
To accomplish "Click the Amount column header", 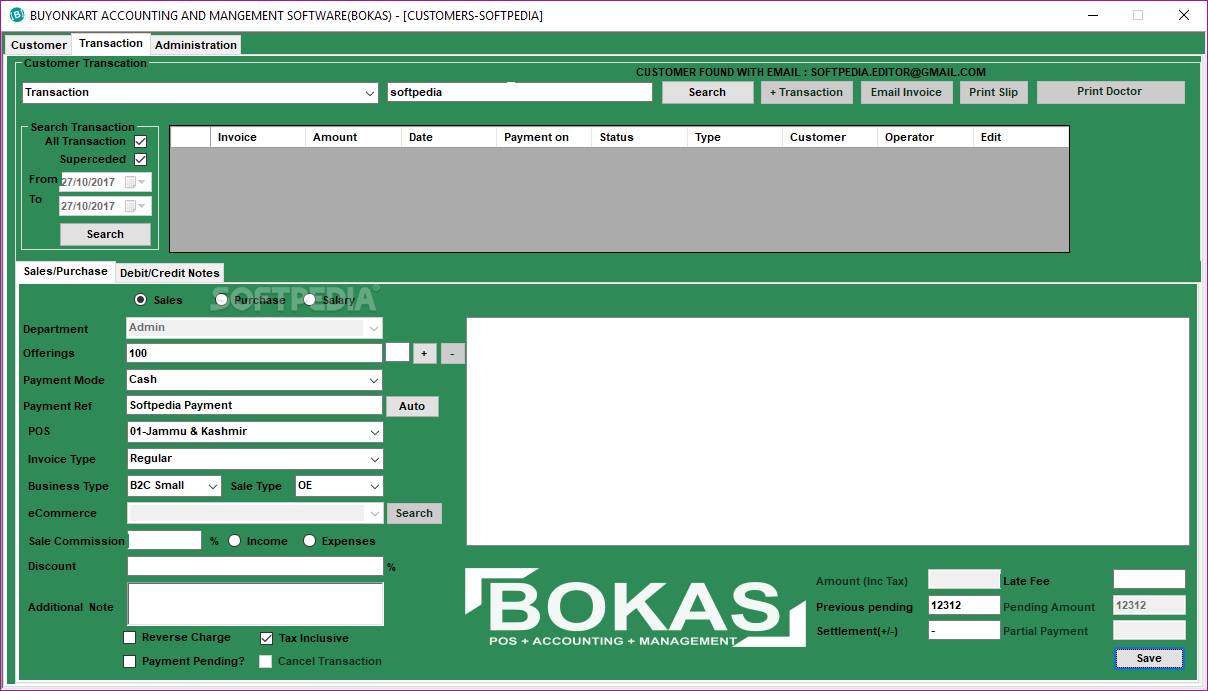I will 353,137.
